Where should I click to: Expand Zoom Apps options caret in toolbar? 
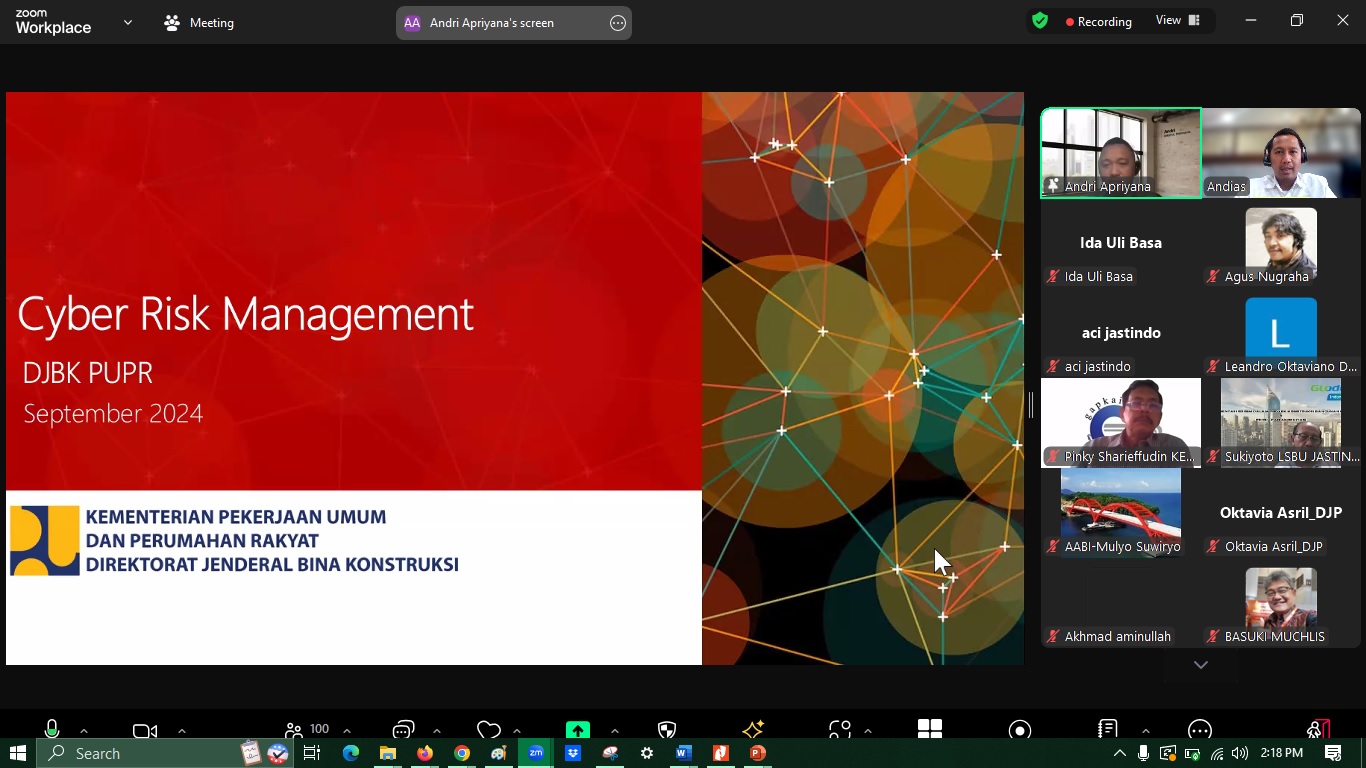[868, 731]
